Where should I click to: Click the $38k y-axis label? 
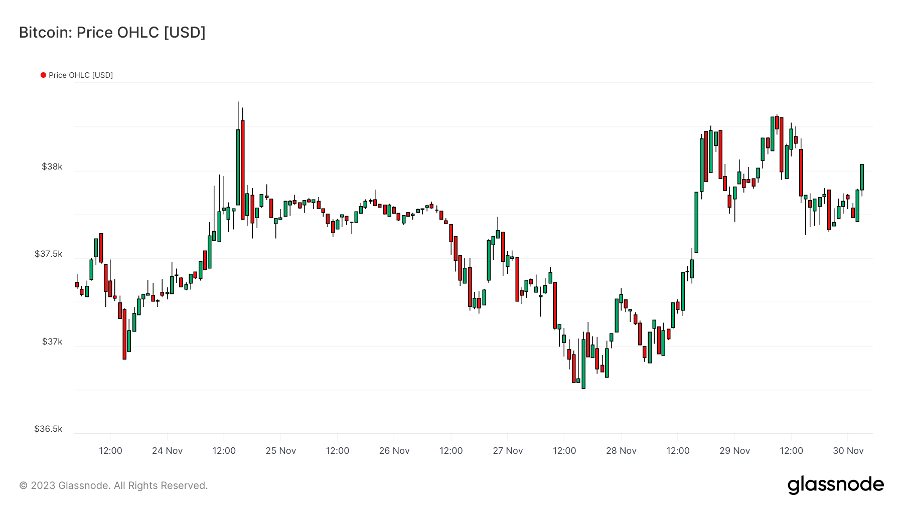(50, 168)
